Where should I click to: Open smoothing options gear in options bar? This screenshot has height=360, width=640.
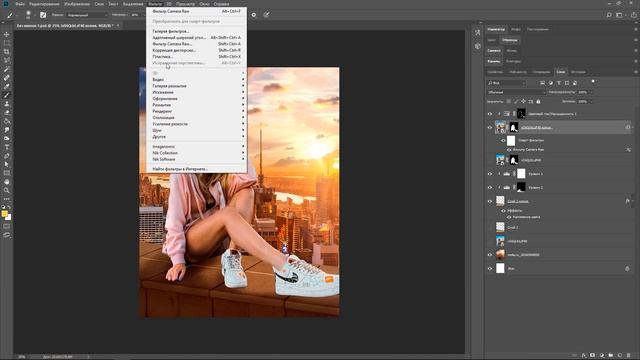[254, 15]
